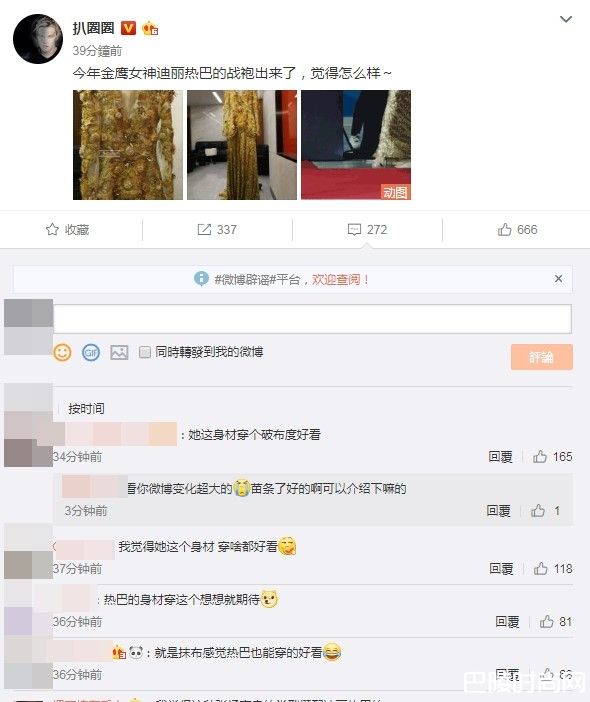The image size is (590, 702).
Task: Reply to the comment posted 34分钟前
Action: (x=500, y=457)
